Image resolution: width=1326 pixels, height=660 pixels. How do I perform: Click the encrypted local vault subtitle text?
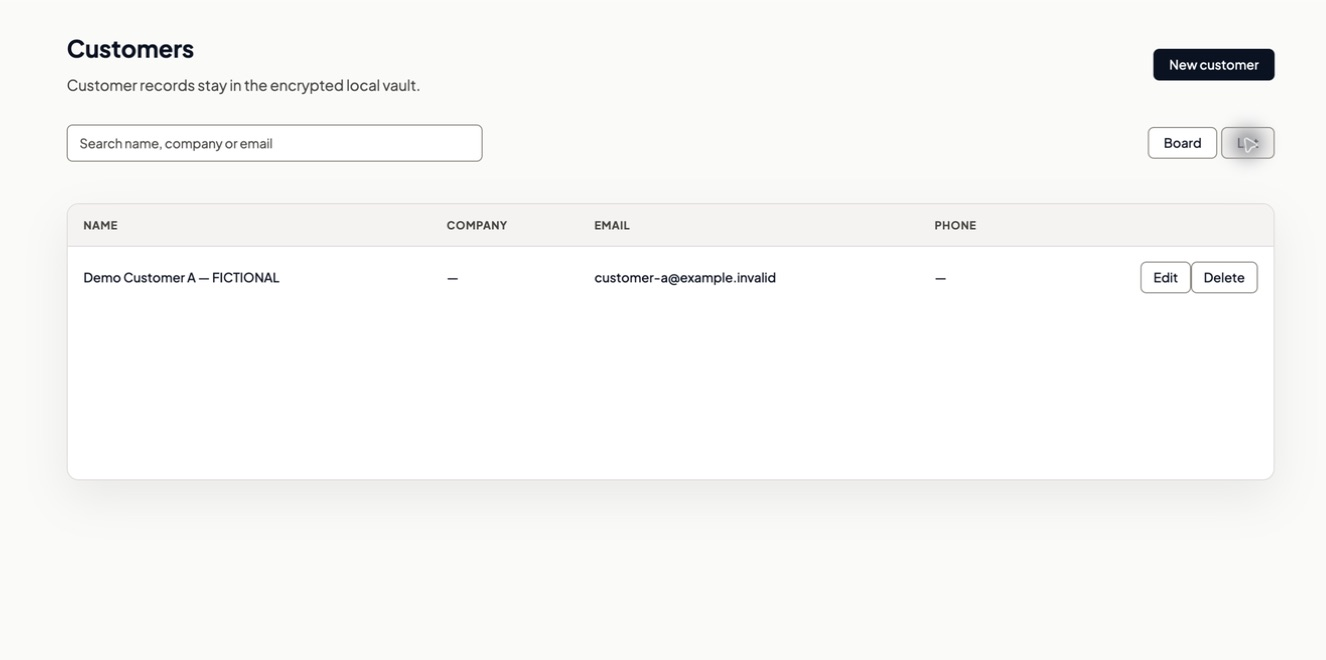(243, 85)
